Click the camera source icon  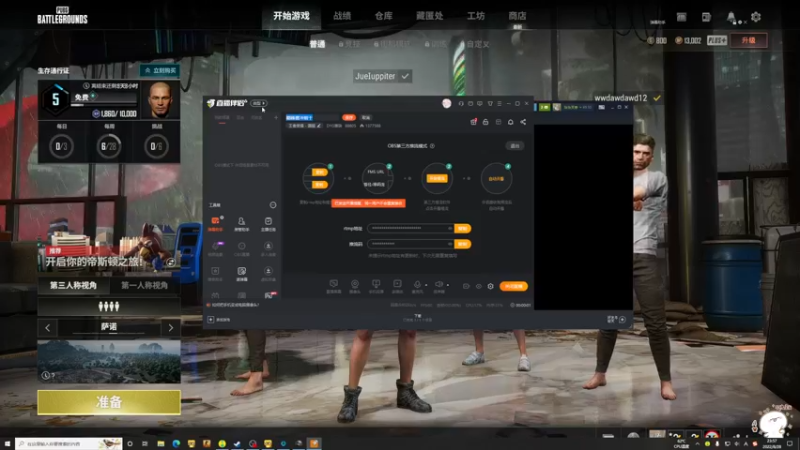pyautogui.click(x=355, y=285)
